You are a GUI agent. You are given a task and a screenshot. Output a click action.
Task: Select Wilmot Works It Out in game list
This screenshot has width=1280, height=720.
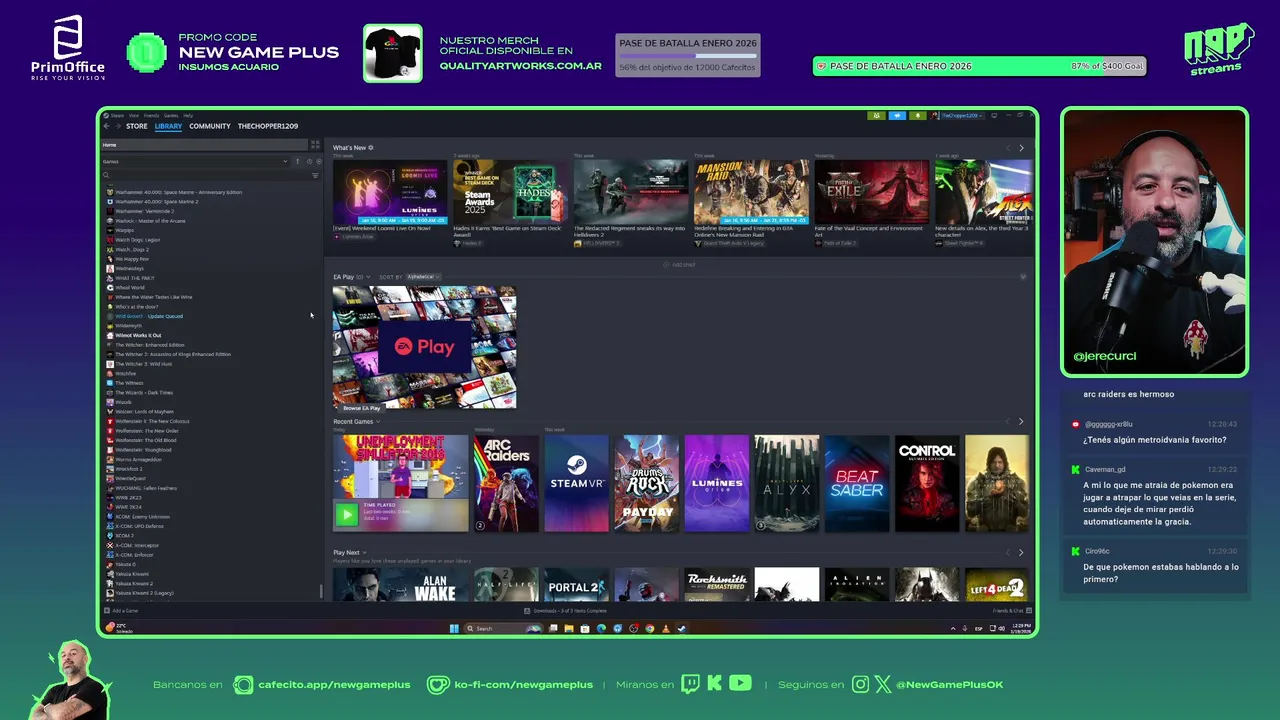click(x=138, y=335)
